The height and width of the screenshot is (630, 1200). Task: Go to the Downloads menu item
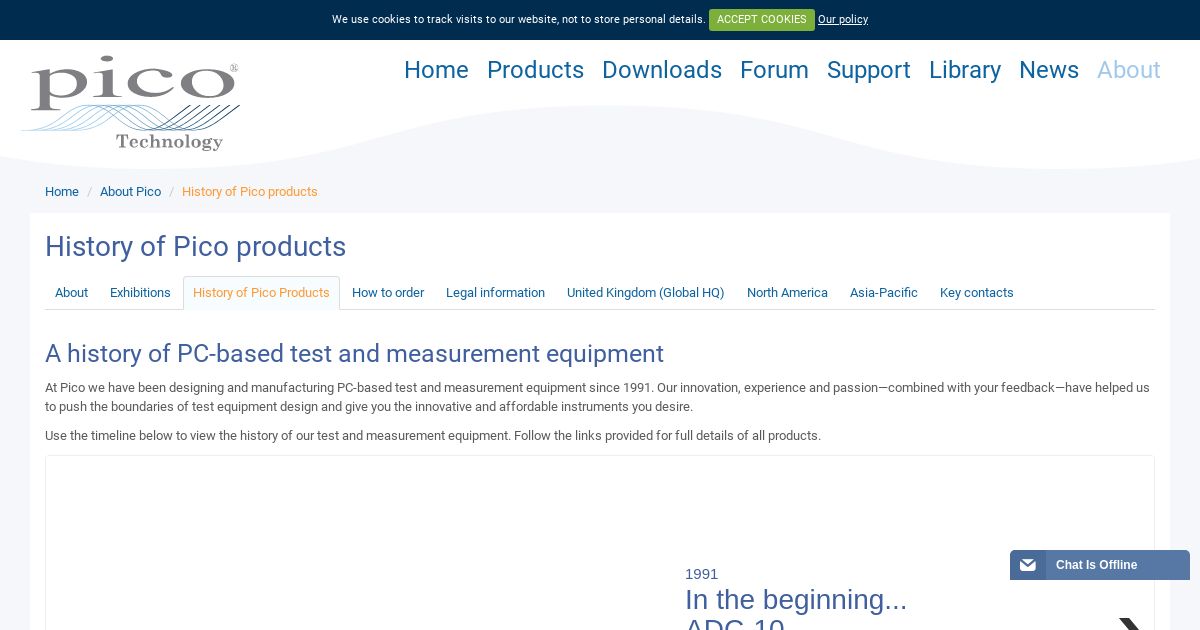tap(662, 70)
